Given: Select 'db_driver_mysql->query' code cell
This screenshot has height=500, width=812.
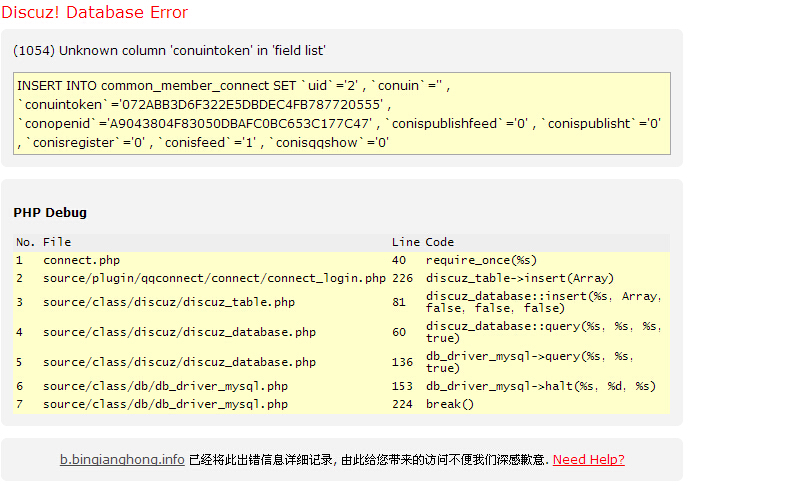Looking at the screenshot, I should [x=530, y=362].
